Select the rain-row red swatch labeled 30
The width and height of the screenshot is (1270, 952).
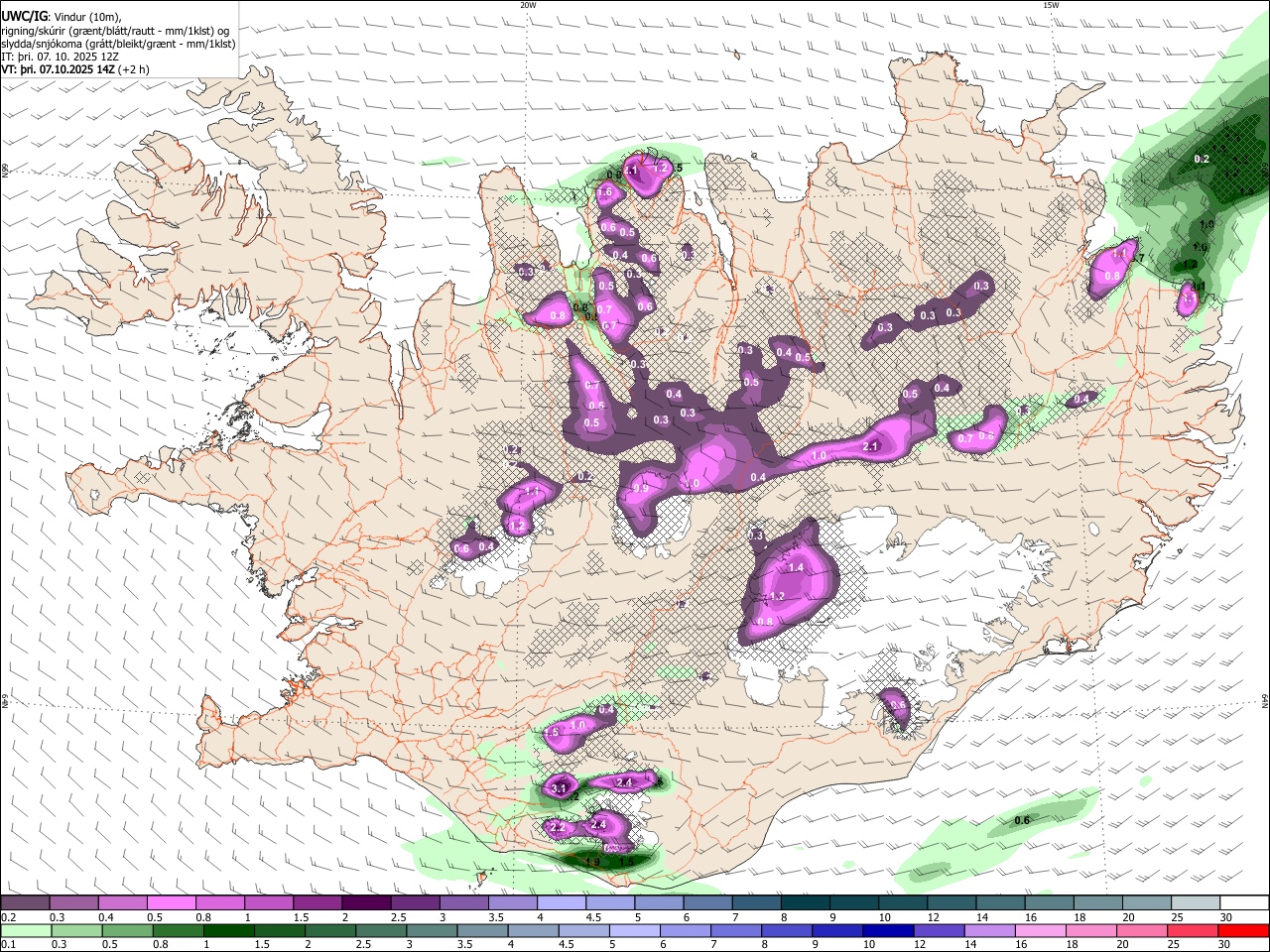1243,930
